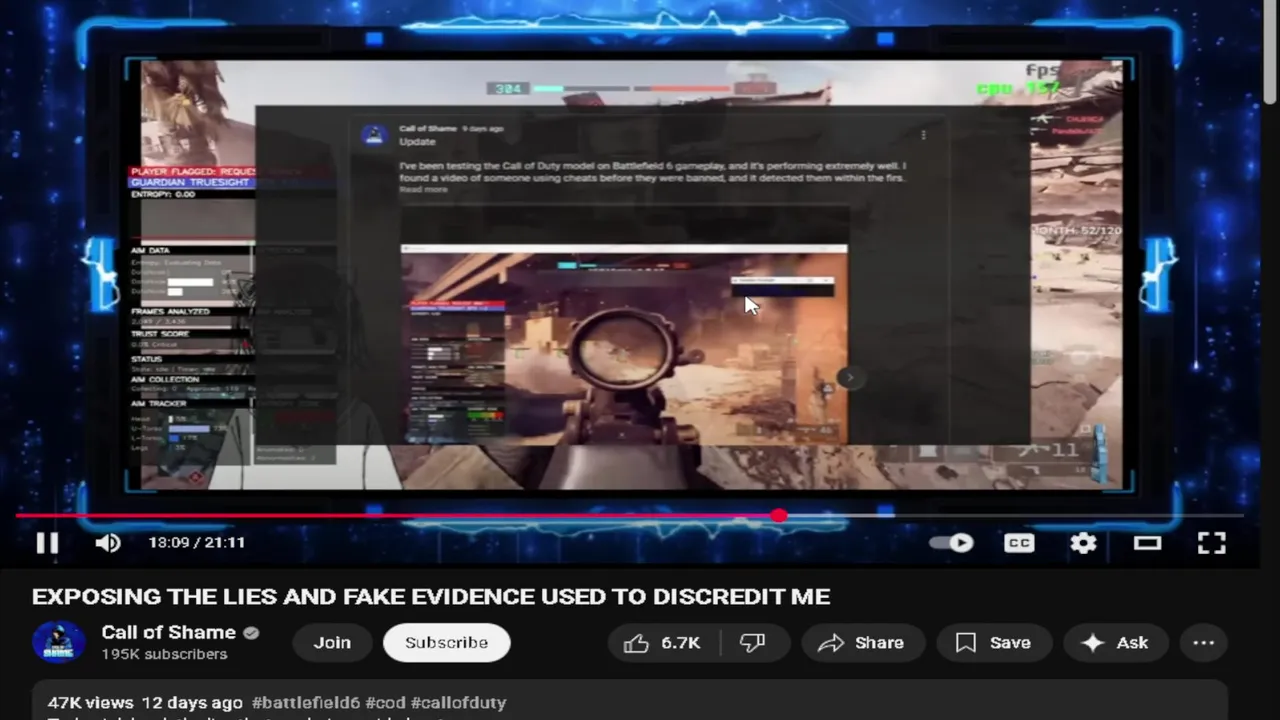Click the 47K views 12 days ago text

pyautogui.click(x=145, y=703)
